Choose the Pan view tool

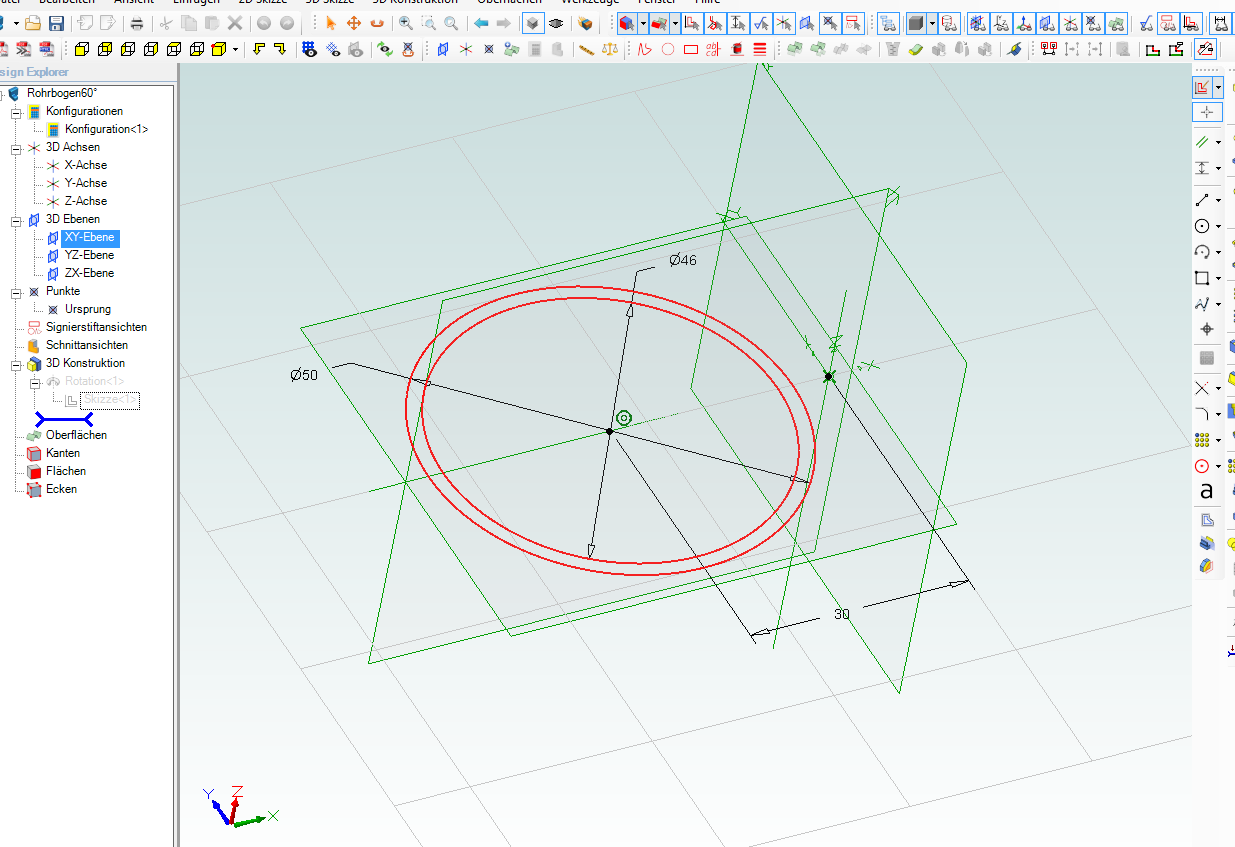(x=354, y=23)
